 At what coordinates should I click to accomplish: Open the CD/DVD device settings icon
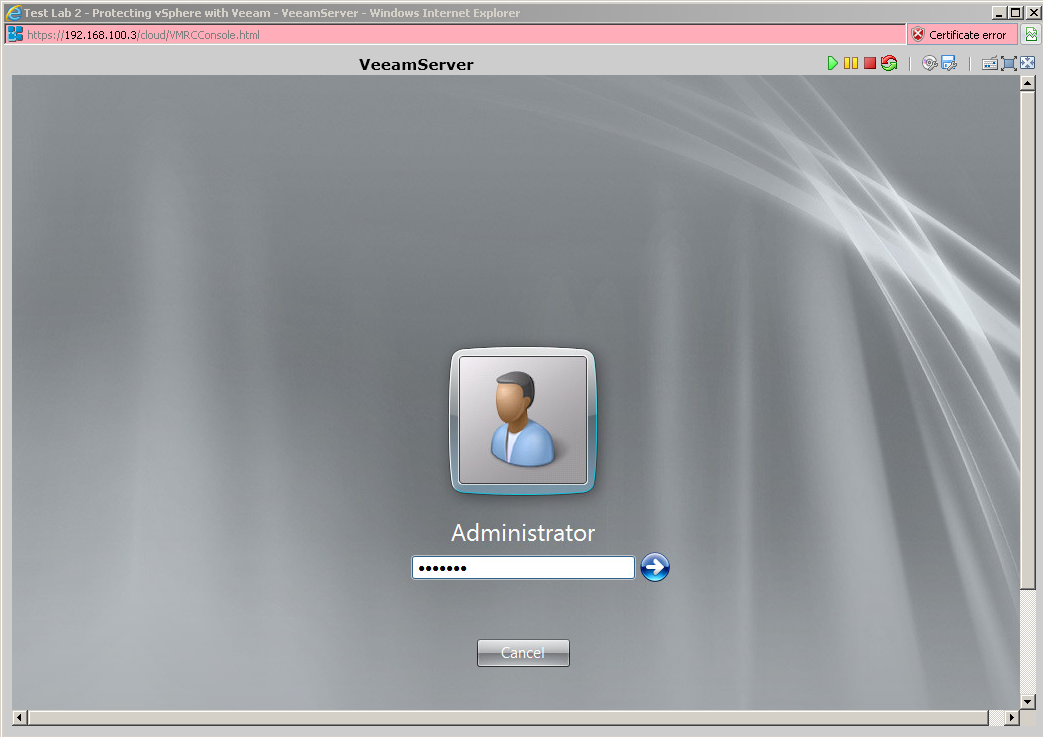(x=929, y=63)
